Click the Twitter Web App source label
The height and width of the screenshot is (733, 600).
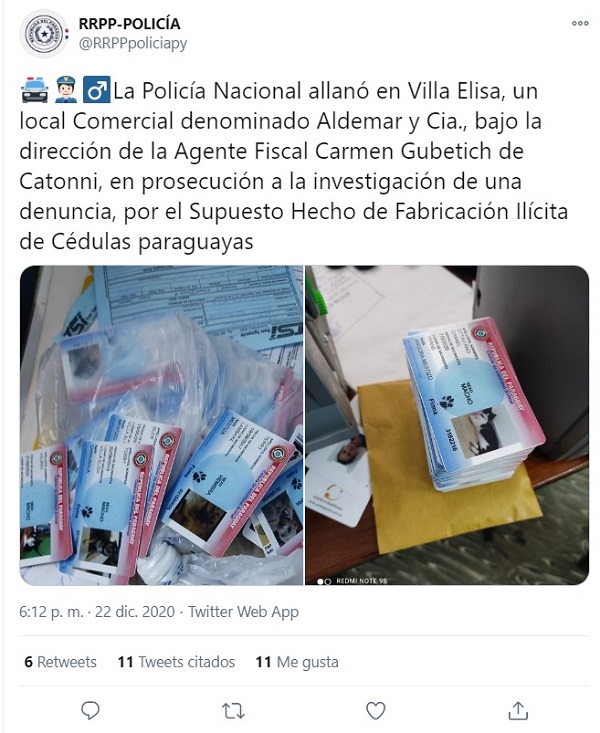[x=243, y=611]
